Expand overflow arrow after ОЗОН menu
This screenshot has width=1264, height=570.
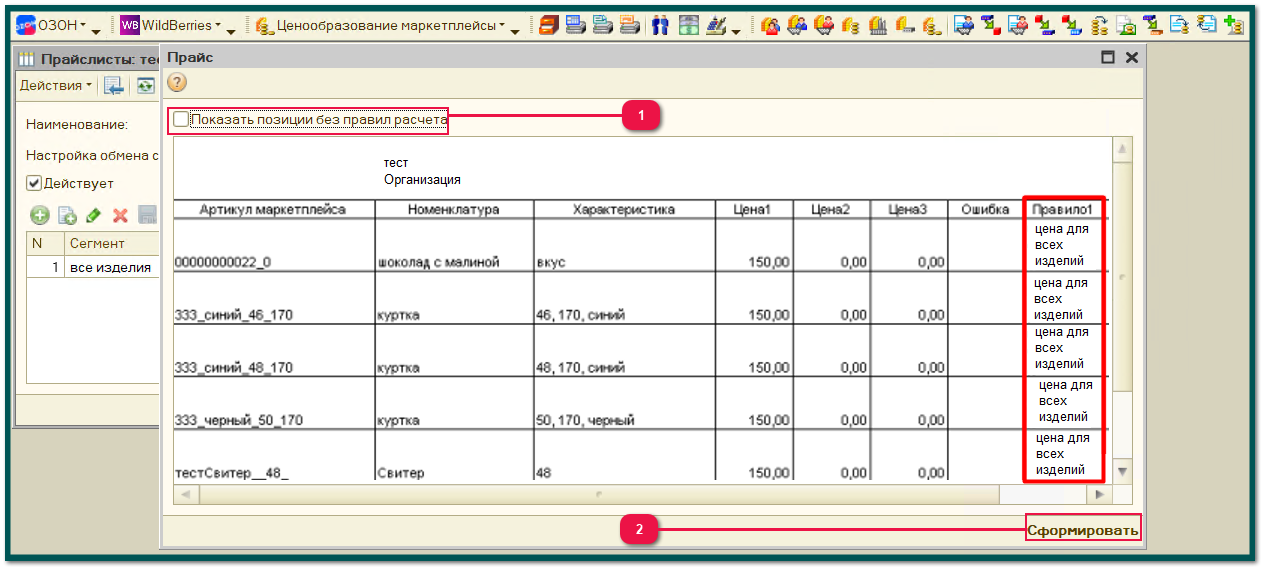click(x=96, y=31)
